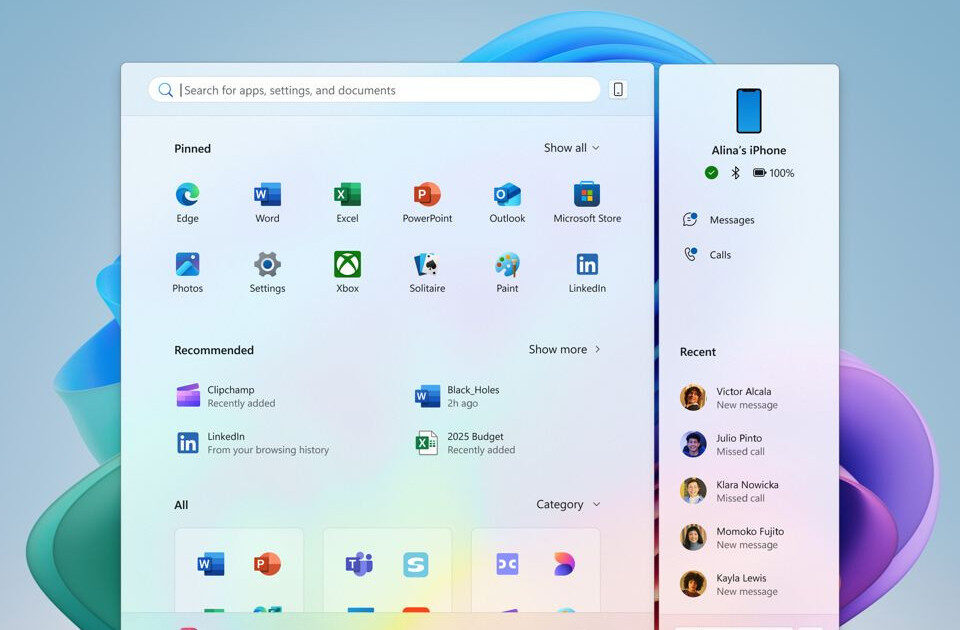
Task: Click the search magnifier icon
Action: click(x=165, y=90)
